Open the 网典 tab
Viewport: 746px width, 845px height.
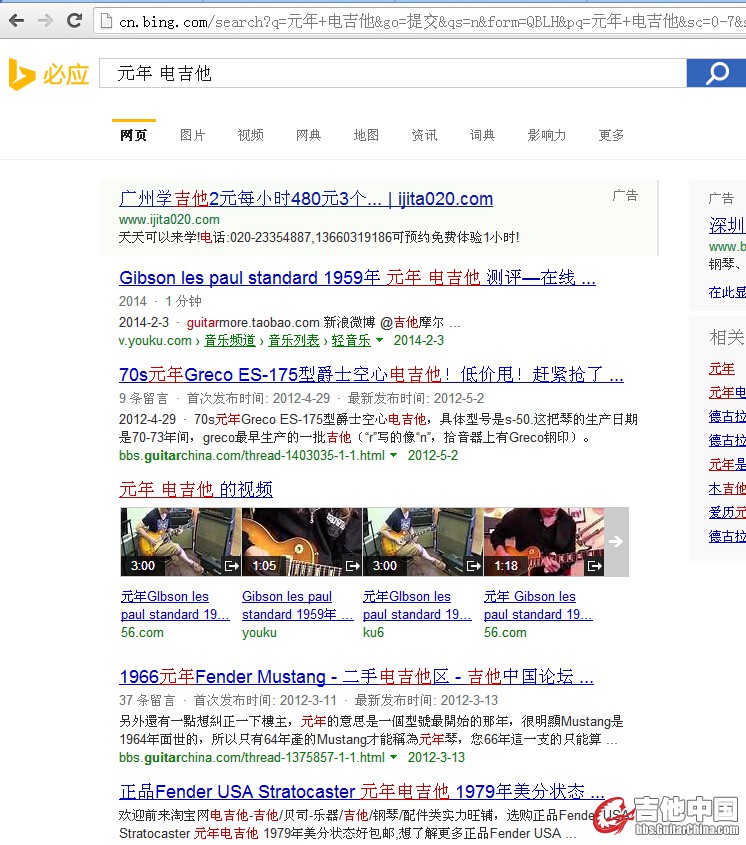[x=308, y=135]
